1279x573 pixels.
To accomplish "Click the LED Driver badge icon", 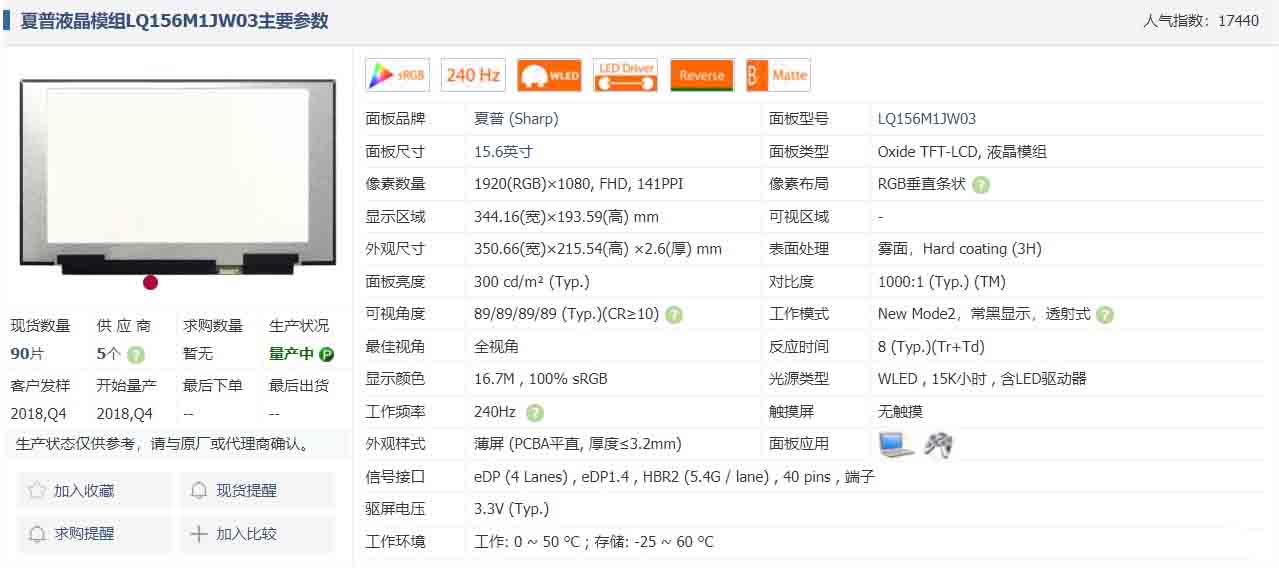I will coord(625,75).
